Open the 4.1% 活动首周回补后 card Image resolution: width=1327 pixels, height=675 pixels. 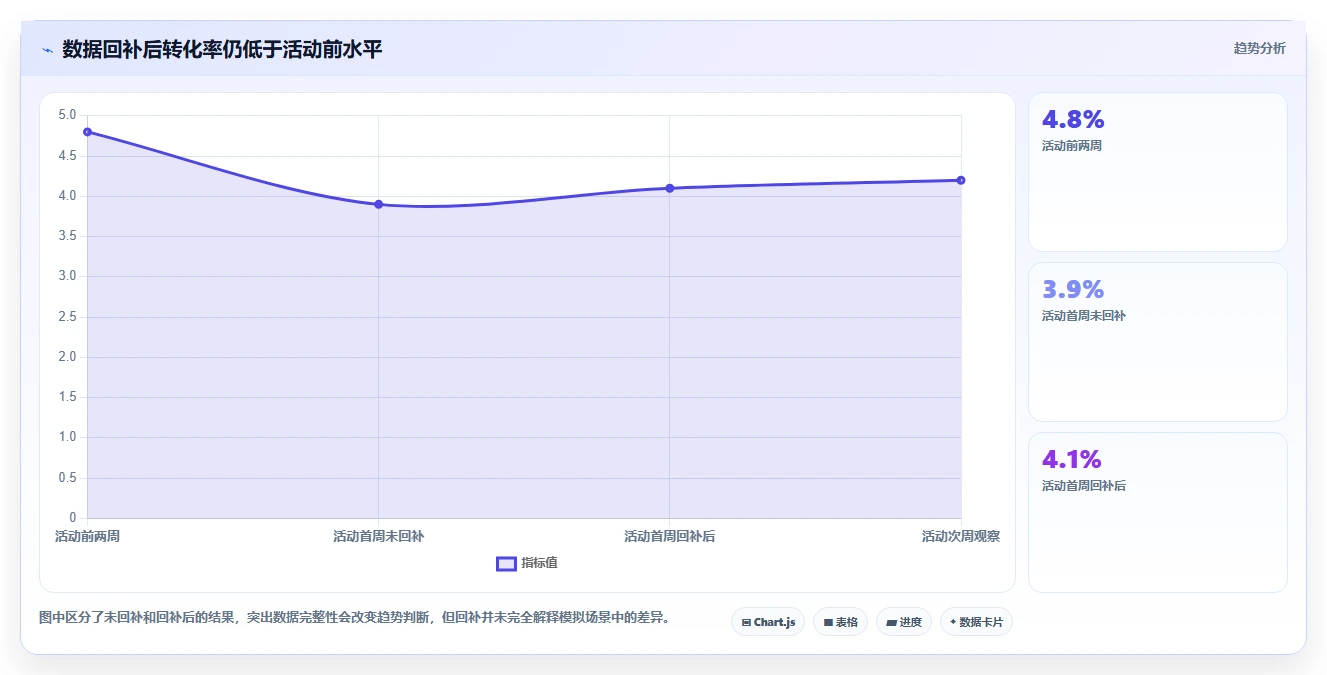[1157, 512]
